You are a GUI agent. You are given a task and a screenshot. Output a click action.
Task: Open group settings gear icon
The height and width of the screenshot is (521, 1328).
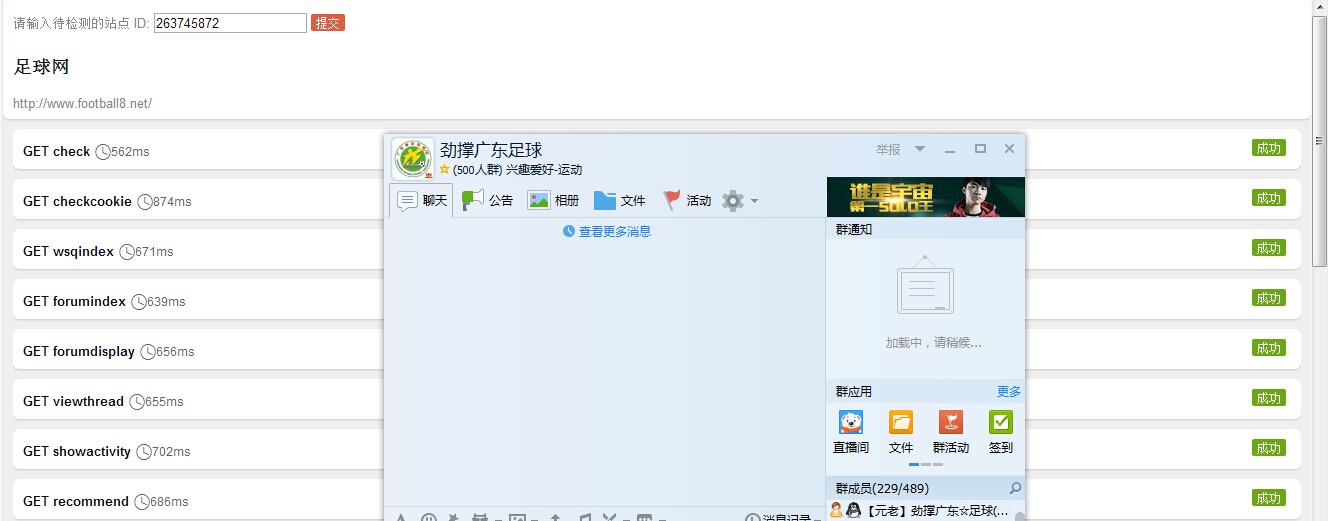733,201
